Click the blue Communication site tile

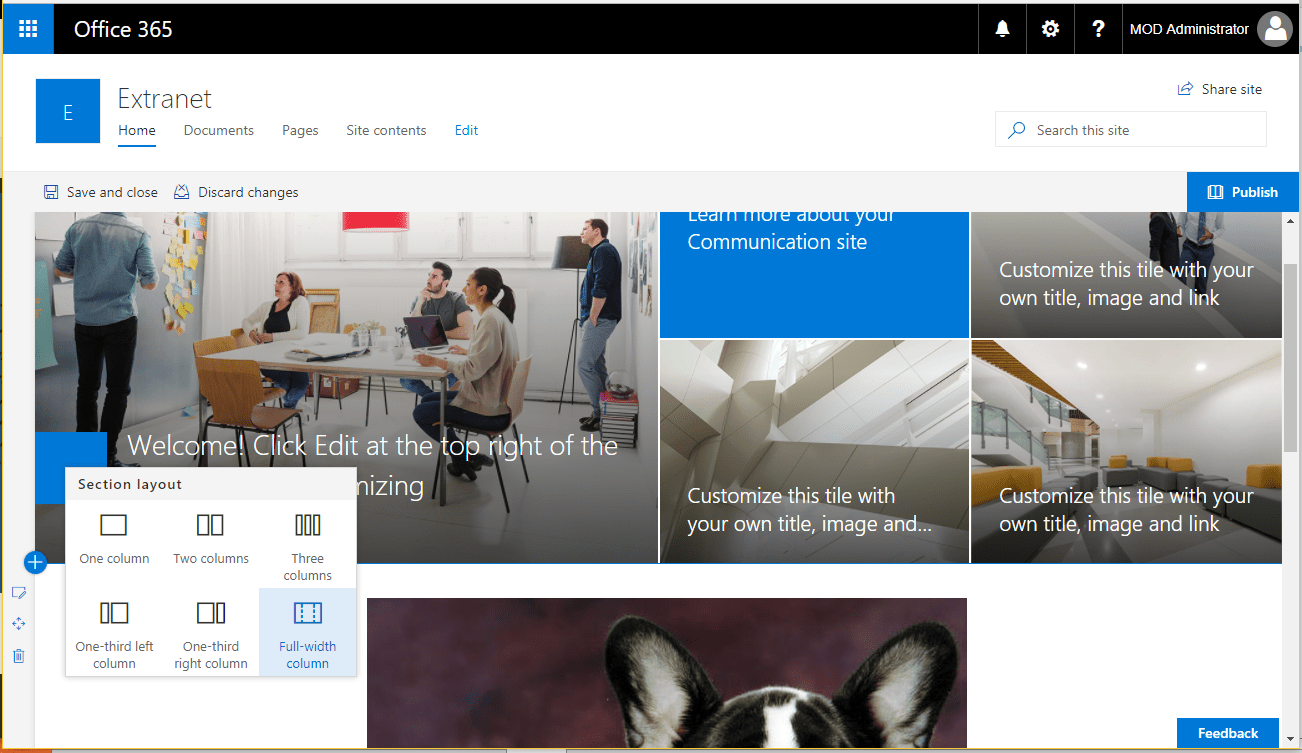point(814,275)
